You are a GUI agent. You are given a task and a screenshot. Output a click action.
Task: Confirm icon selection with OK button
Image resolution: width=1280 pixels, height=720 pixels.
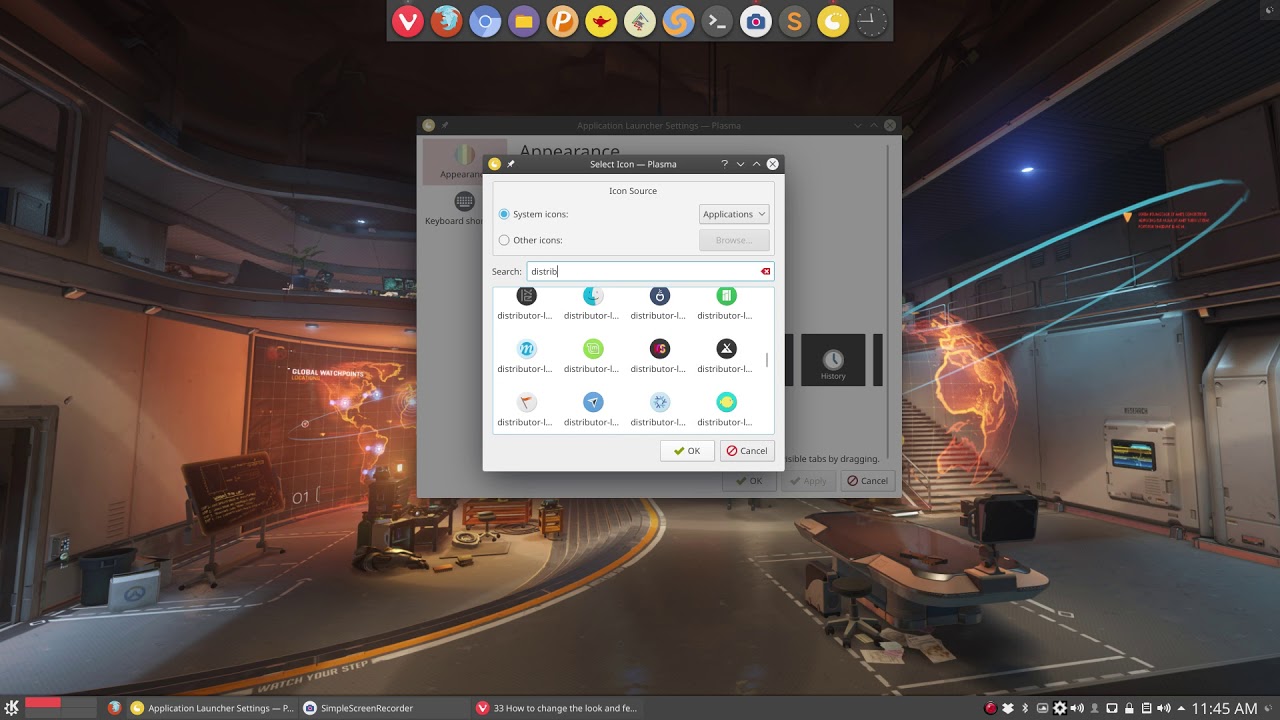(687, 451)
